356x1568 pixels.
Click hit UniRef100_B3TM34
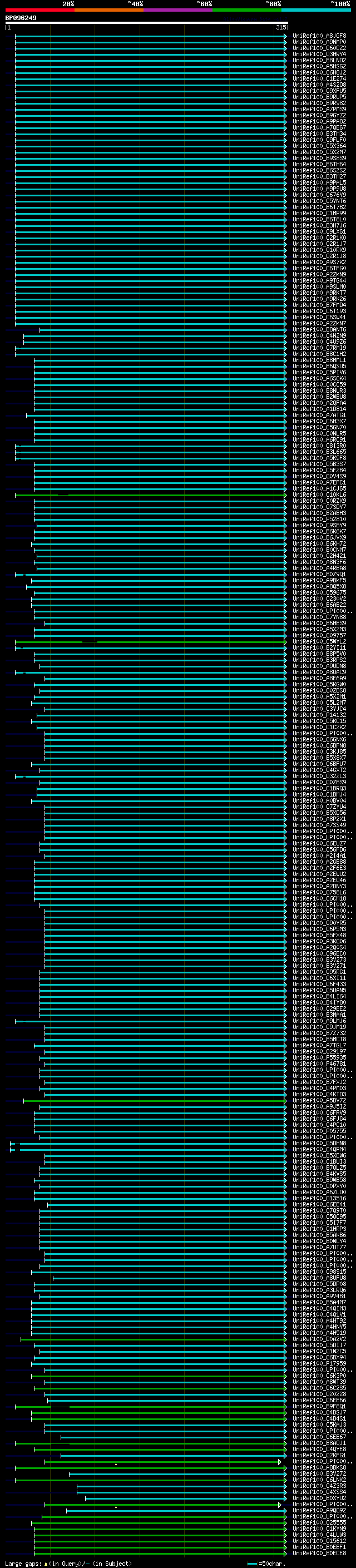tap(319, 133)
